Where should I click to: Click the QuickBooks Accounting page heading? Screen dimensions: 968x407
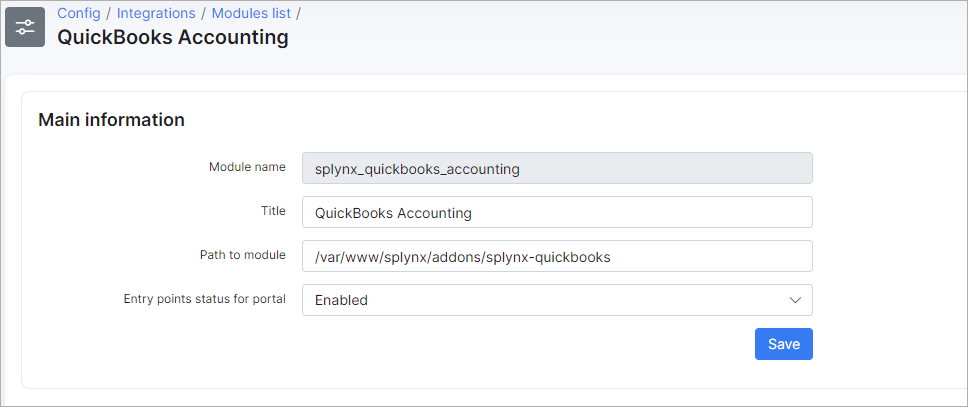click(x=173, y=38)
